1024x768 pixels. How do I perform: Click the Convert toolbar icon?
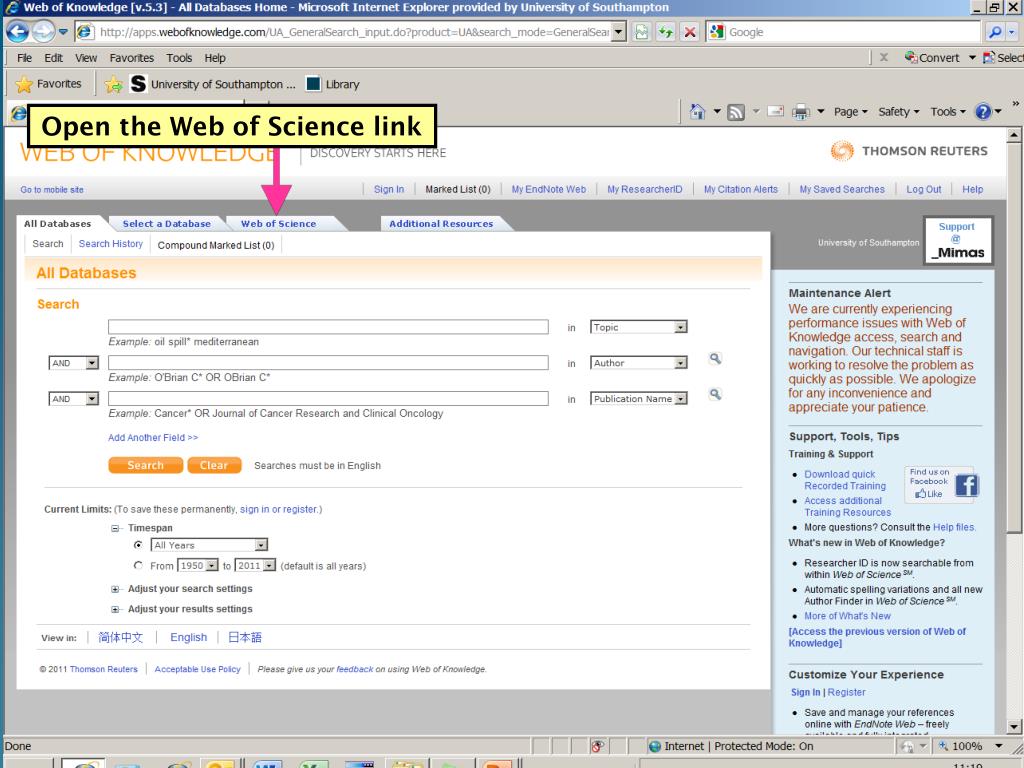[933, 57]
